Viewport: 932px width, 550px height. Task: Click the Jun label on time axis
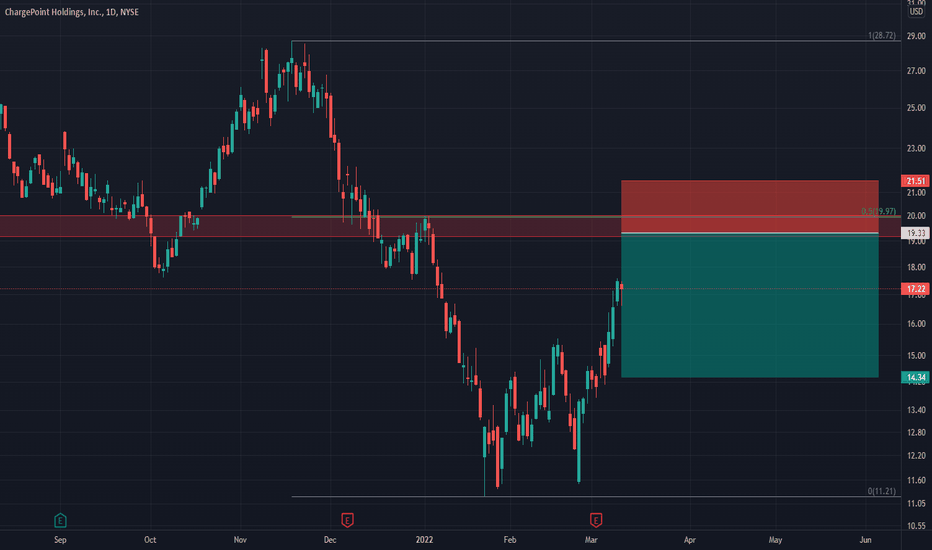(x=865, y=540)
